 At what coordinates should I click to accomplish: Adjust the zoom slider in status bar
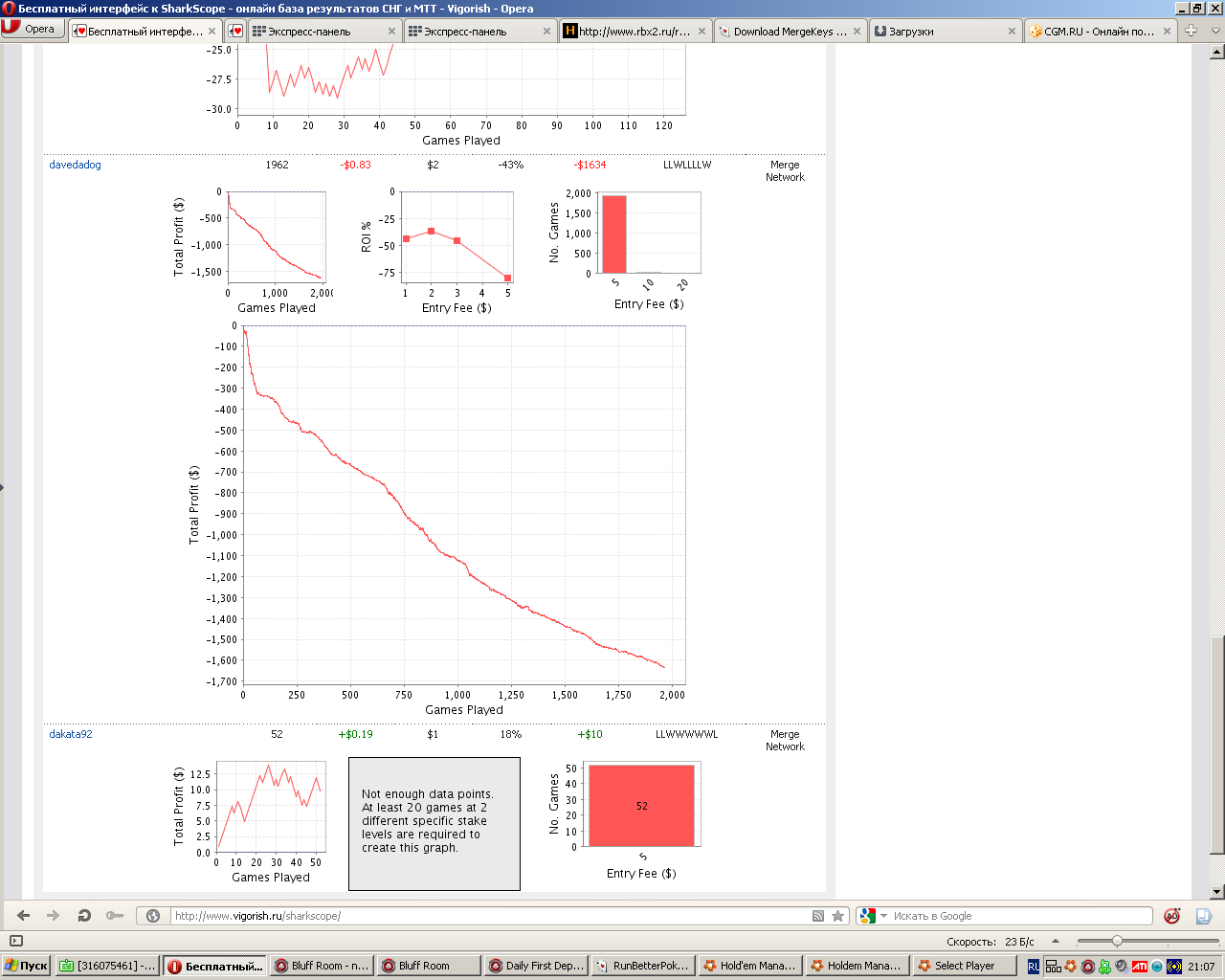tap(1117, 942)
